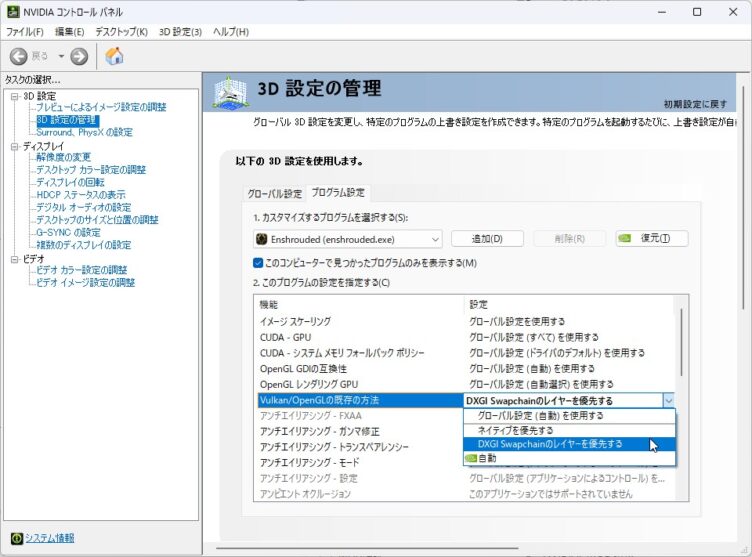Click the settings list vertical scrollbar
Screen dimensions: 752x557
[x=681, y=342]
